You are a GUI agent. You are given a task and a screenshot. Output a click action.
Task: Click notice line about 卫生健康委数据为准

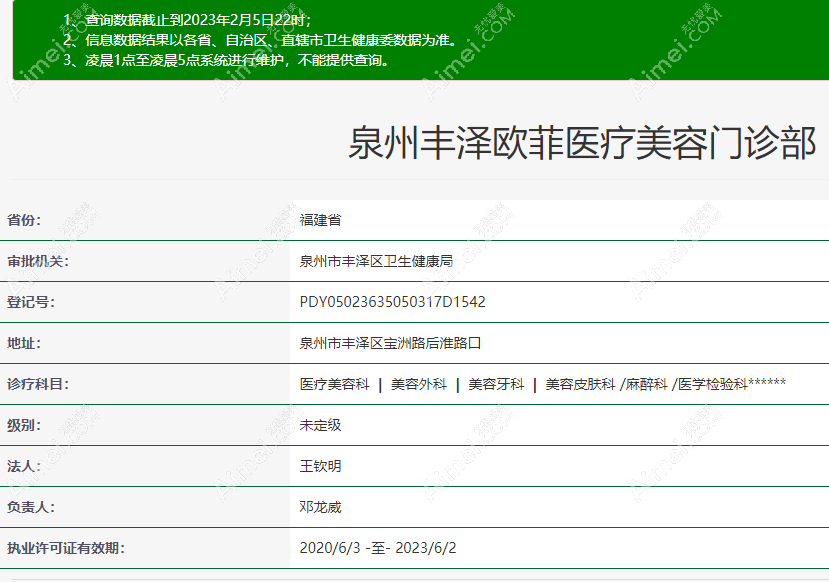[x=260, y=40]
